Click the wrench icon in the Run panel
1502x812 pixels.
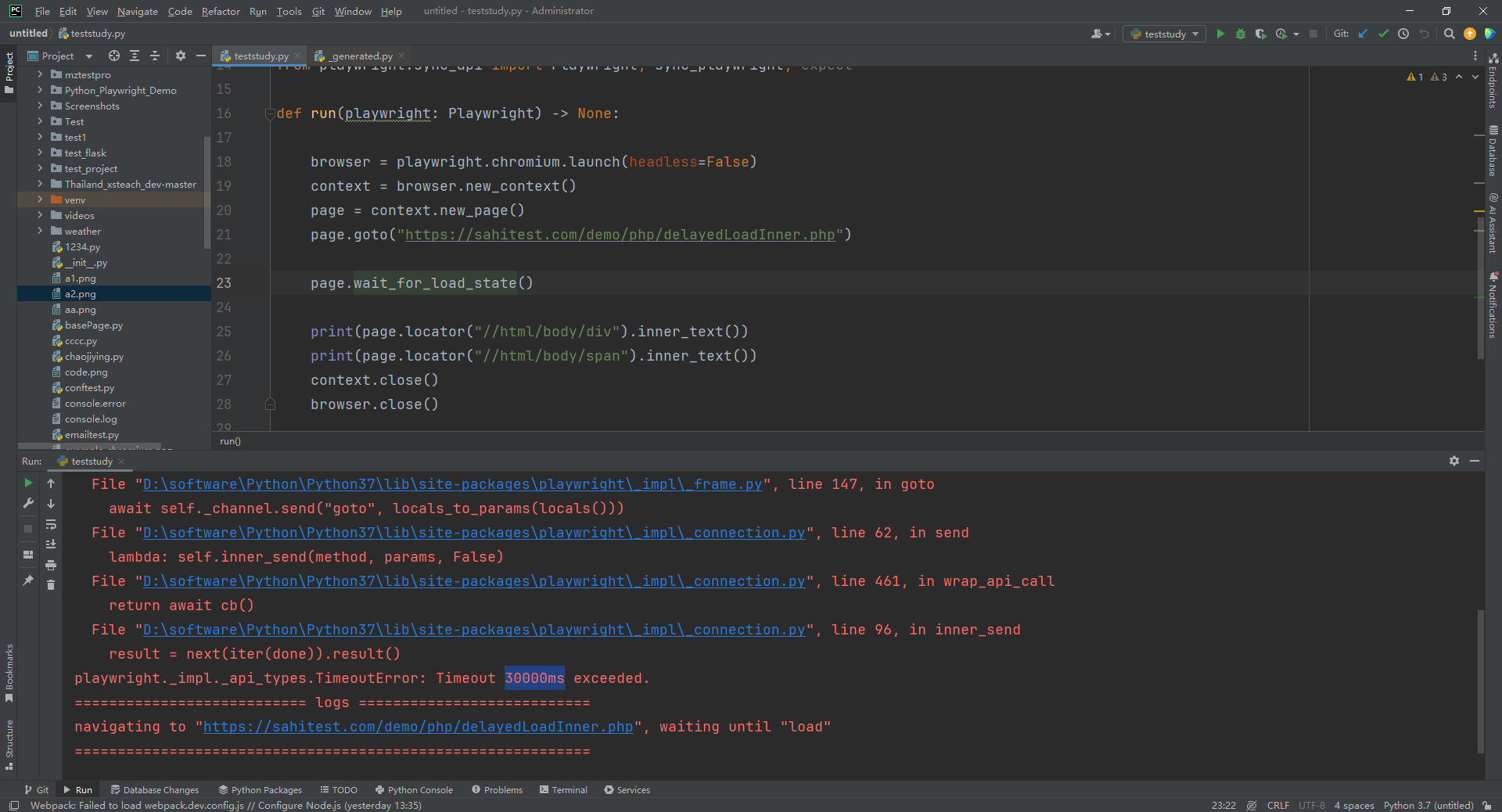coord(28,504)
